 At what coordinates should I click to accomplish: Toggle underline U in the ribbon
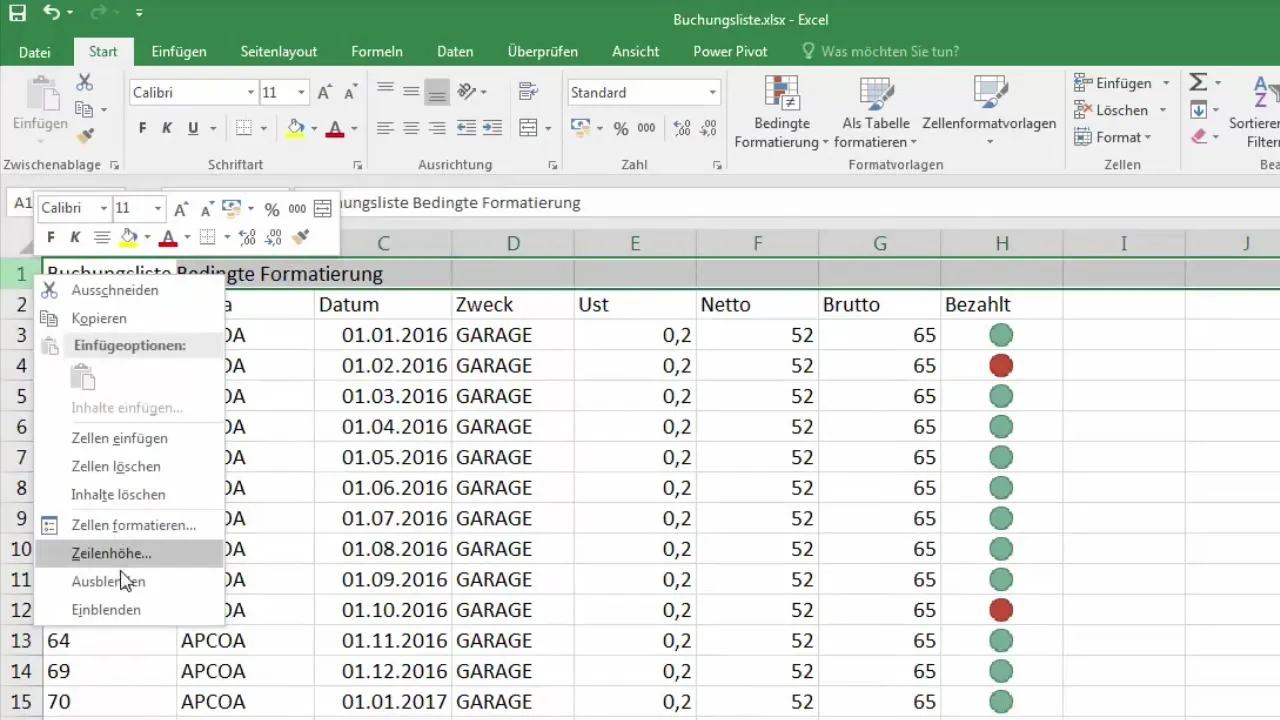(x=192, y=128)
